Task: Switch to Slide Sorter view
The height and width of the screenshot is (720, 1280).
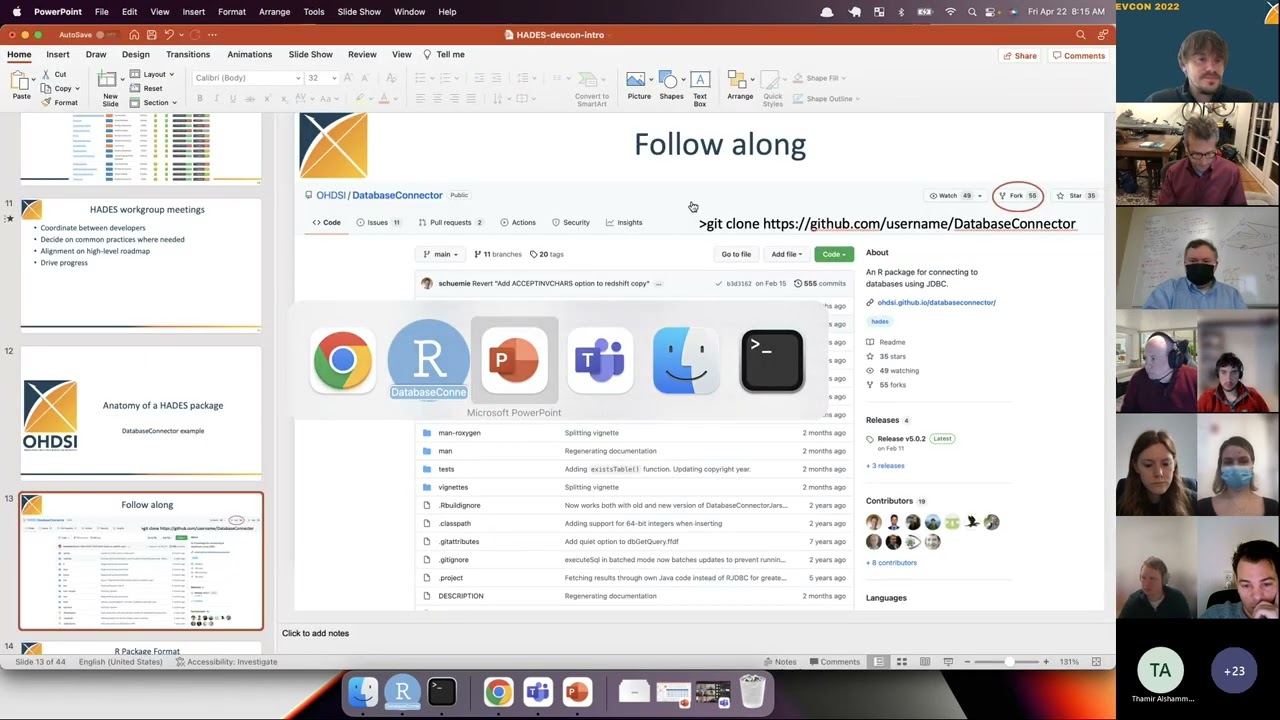Action: (x=901, y=662)
